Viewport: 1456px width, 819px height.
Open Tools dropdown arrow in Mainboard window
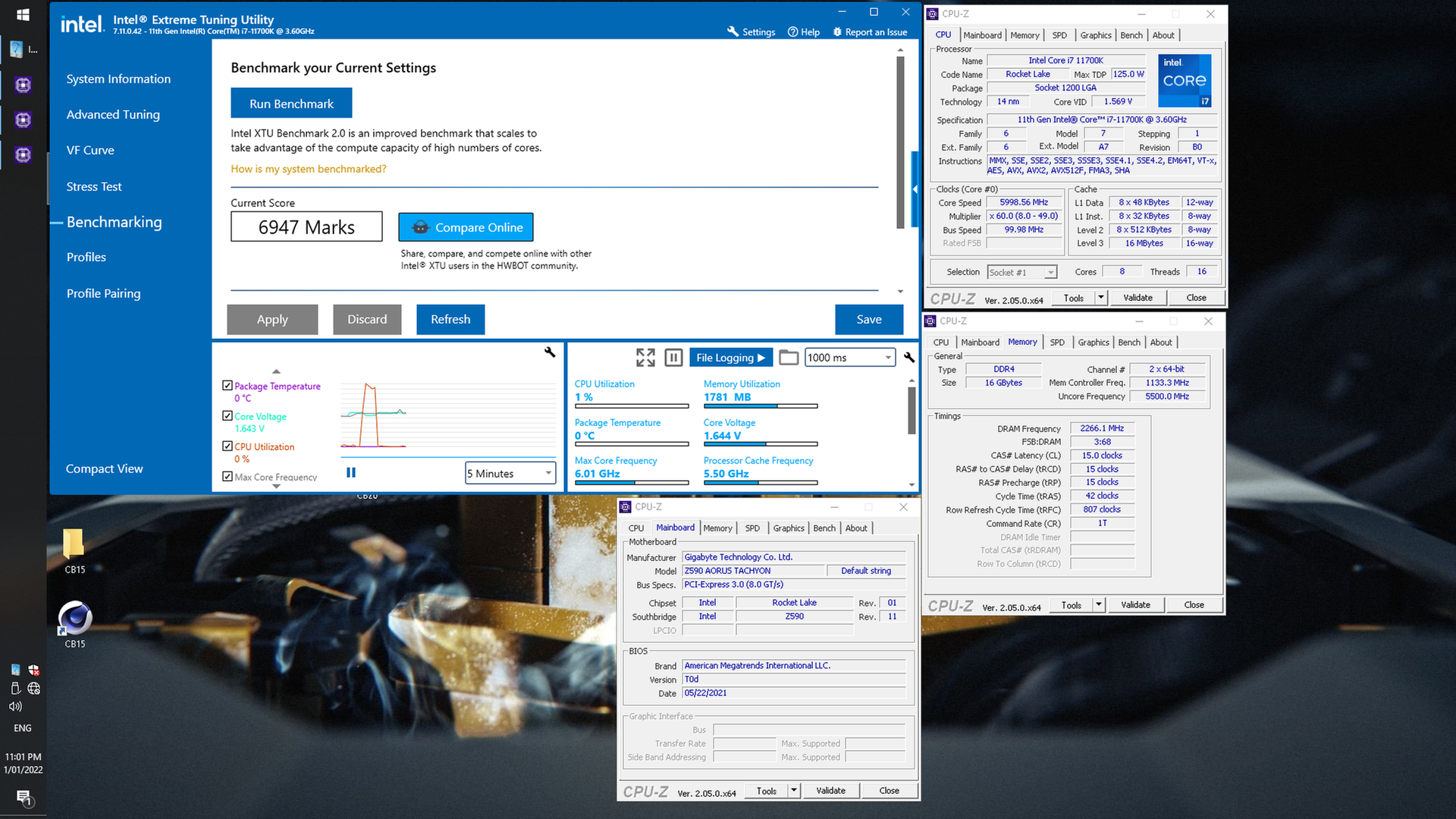click(793, 791)
